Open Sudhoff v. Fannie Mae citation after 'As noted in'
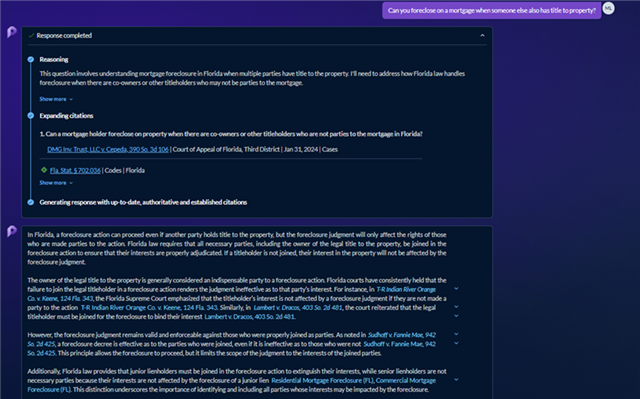640x399 pixels. click(402, 335)
